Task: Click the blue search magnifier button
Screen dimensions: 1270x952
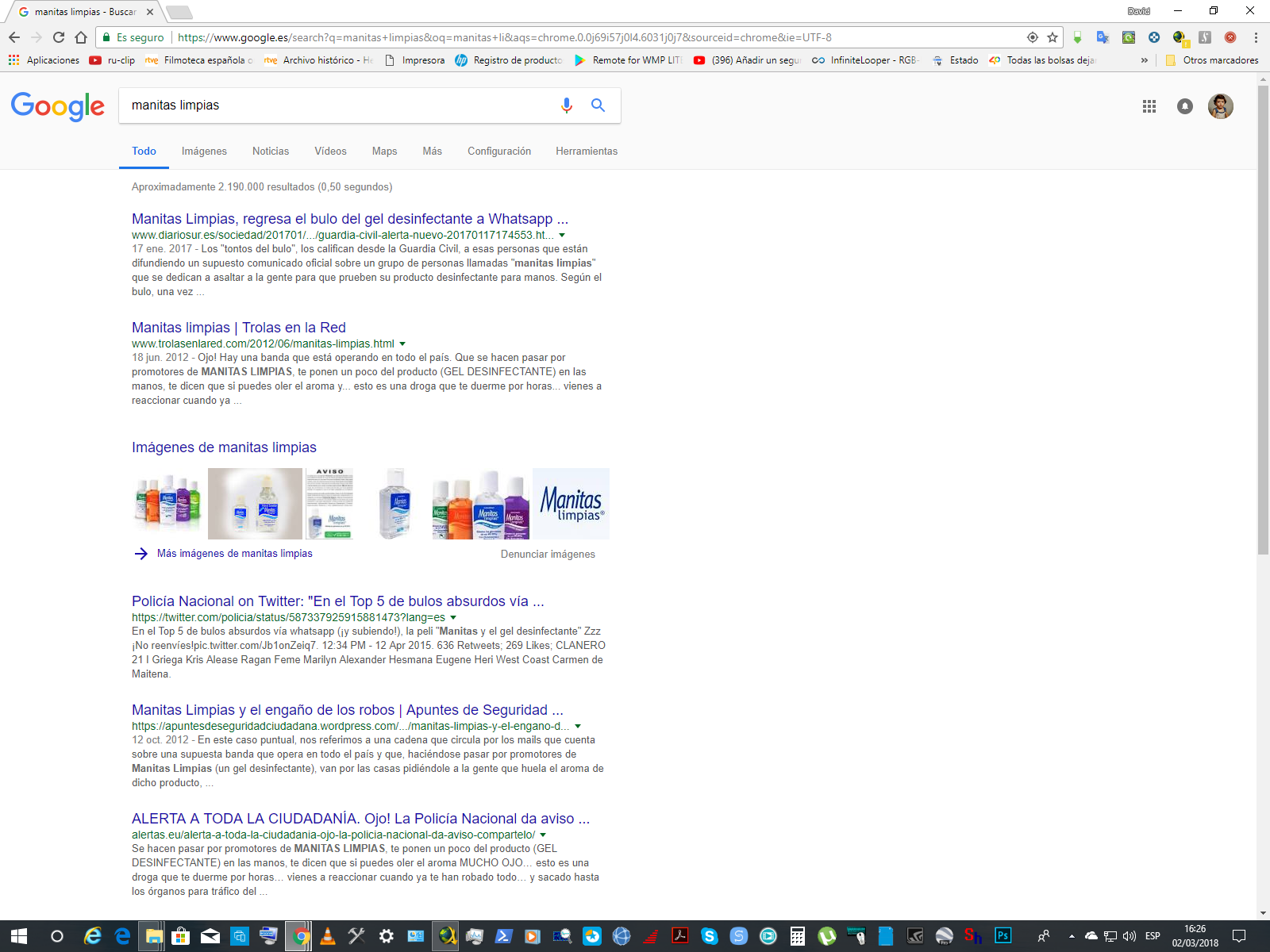Action: point(598,106)
